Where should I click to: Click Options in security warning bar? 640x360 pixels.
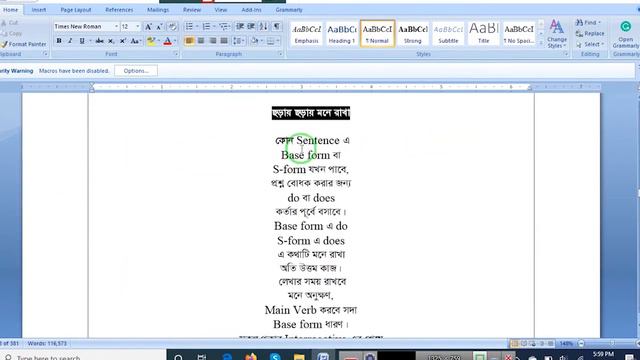click(136, 71)
